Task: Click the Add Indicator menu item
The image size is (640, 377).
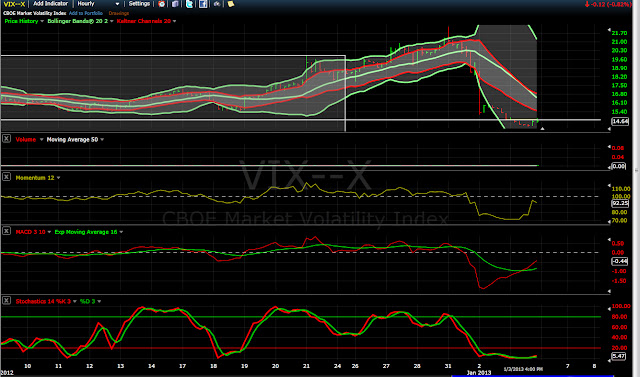Action: click(51, 4)
